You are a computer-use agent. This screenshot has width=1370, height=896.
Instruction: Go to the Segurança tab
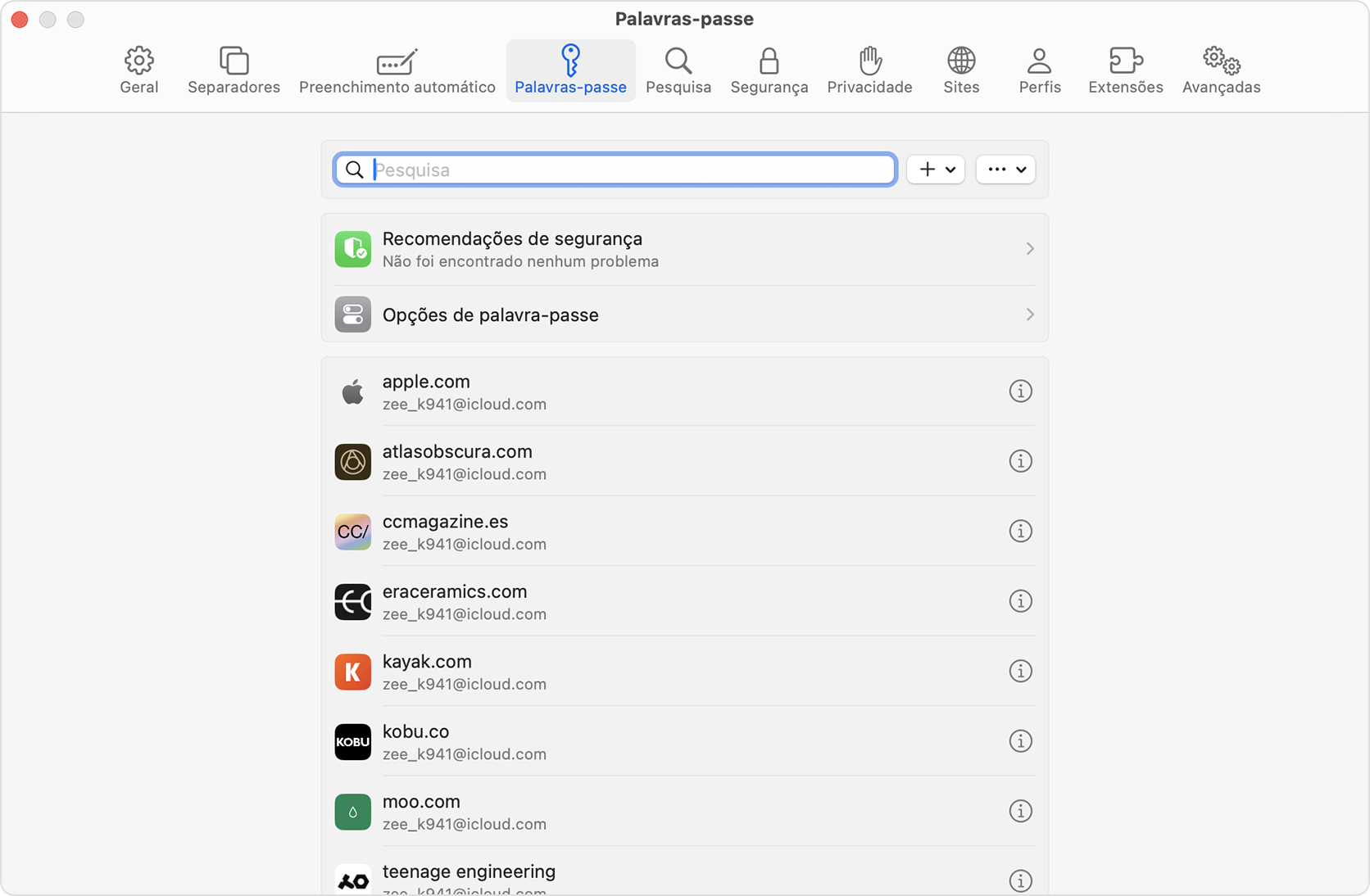tap(769, 70)
